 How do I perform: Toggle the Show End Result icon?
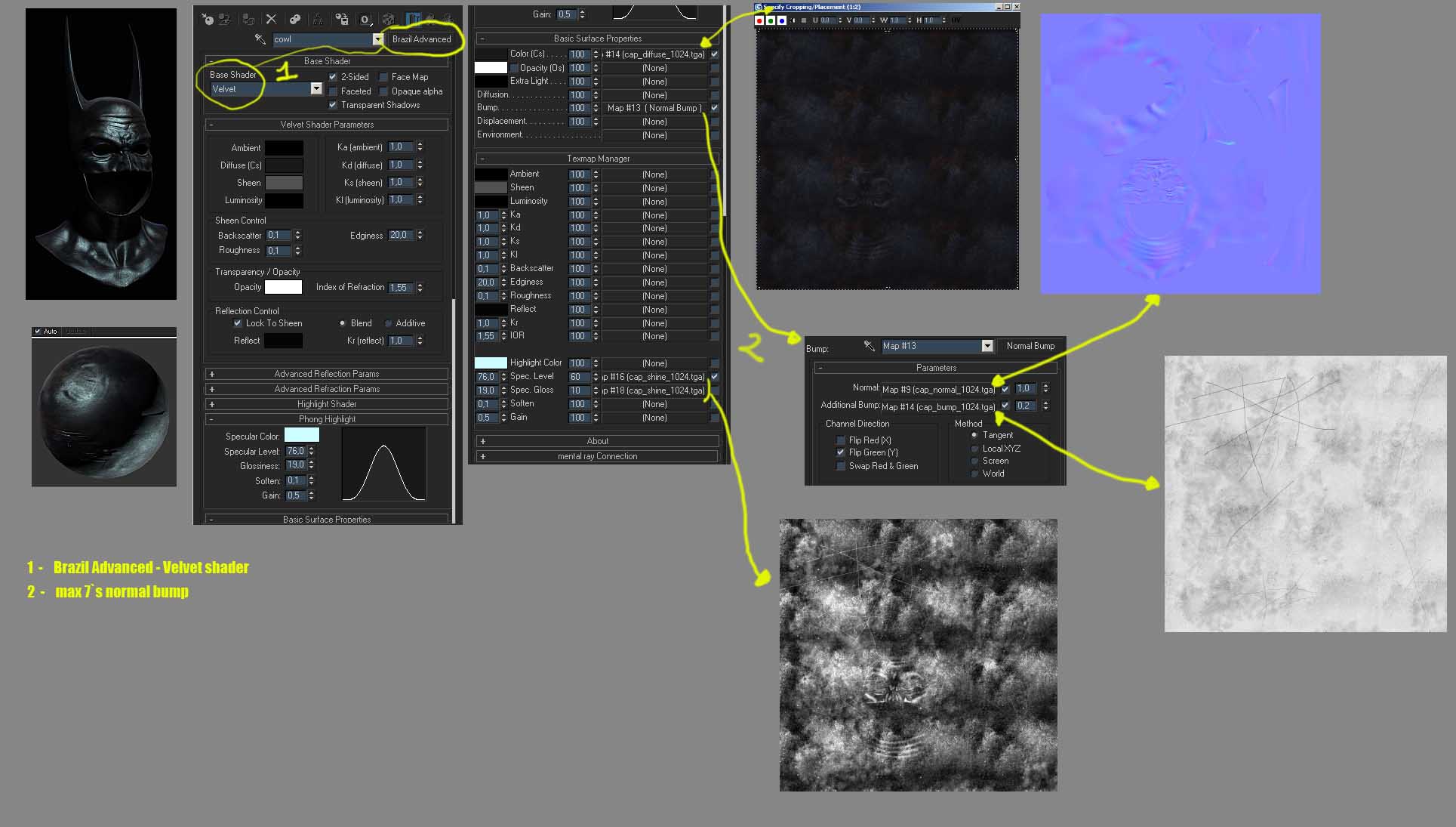point(413,20)
